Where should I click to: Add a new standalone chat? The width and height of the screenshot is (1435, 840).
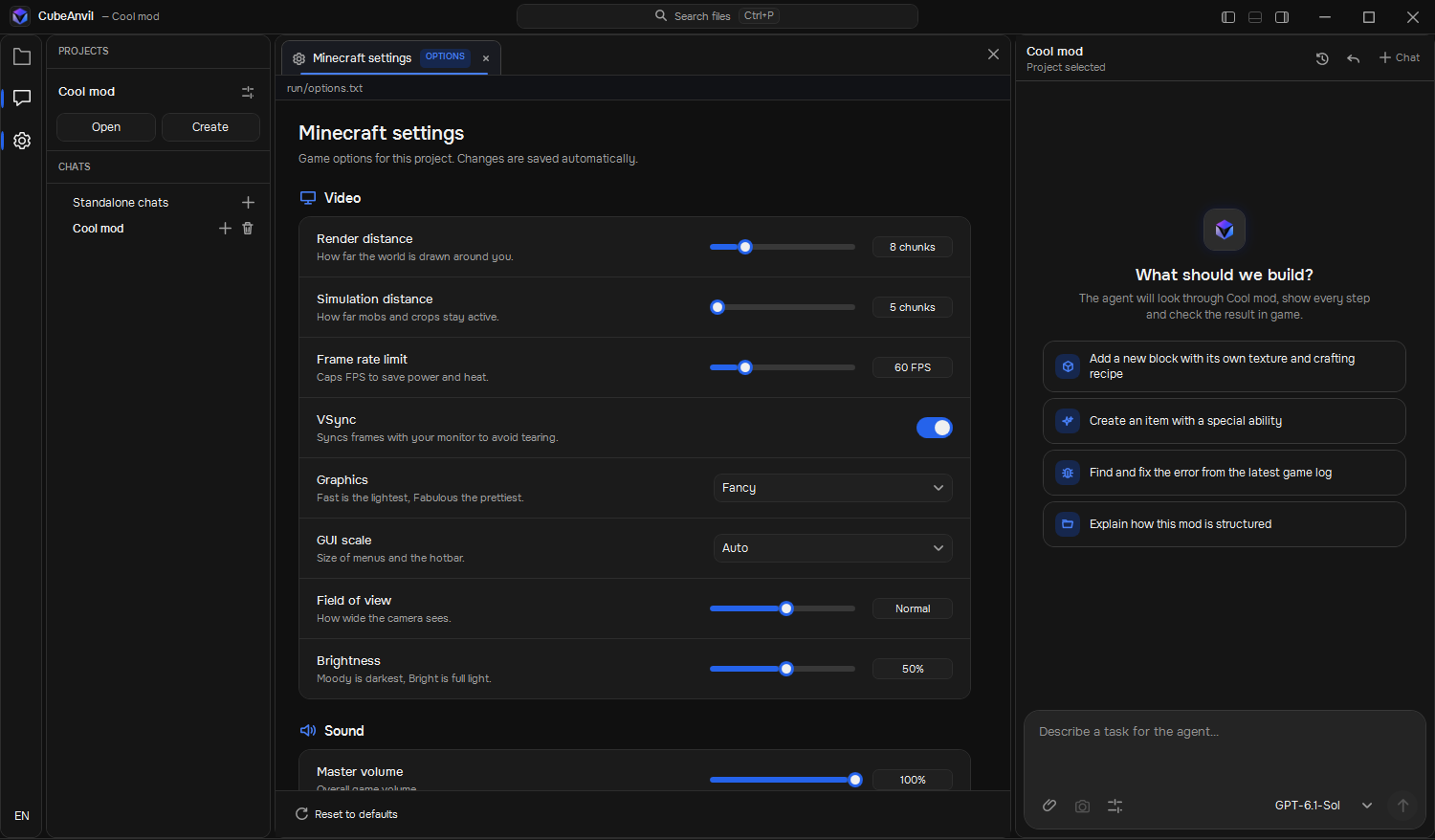point(248,203)
